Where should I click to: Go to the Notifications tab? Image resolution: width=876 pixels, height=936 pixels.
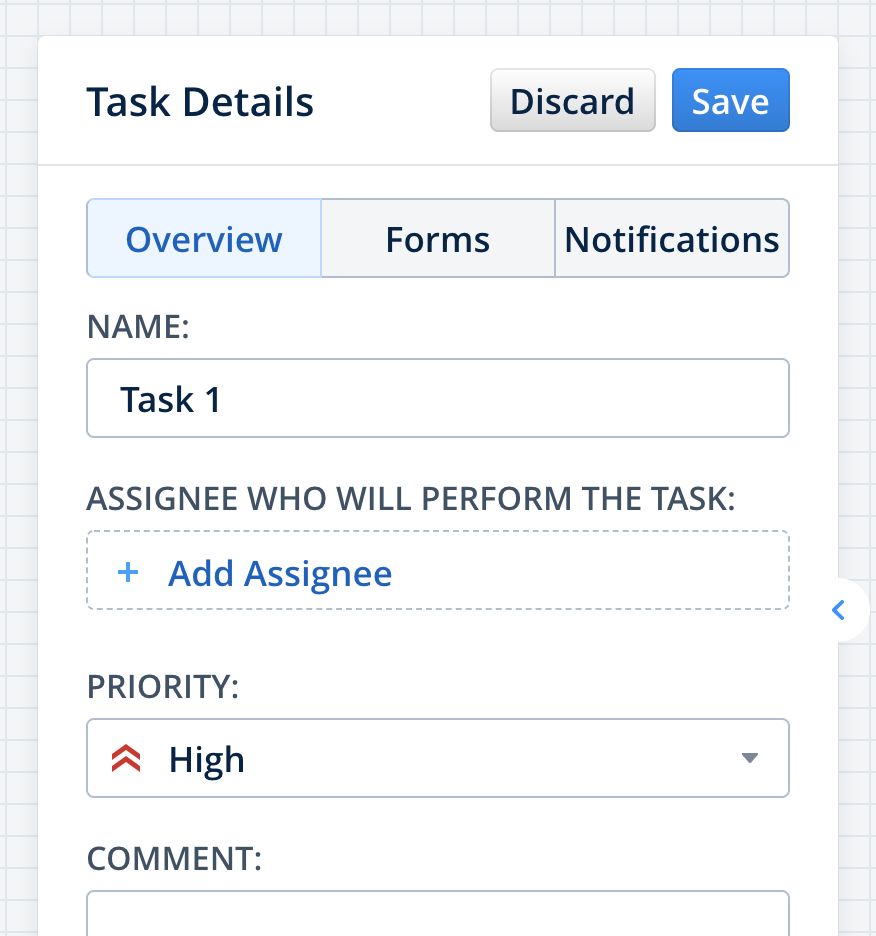coord(671,239)
